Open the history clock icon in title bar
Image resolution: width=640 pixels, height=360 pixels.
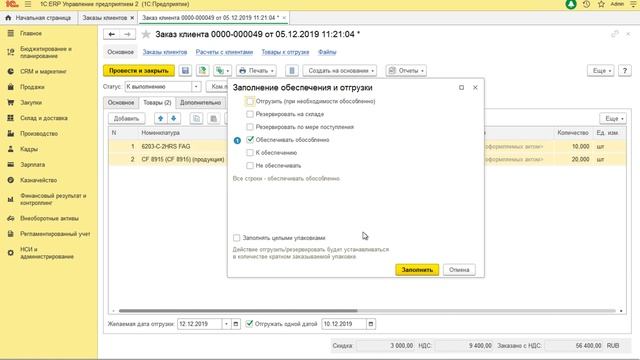[586, 4]
